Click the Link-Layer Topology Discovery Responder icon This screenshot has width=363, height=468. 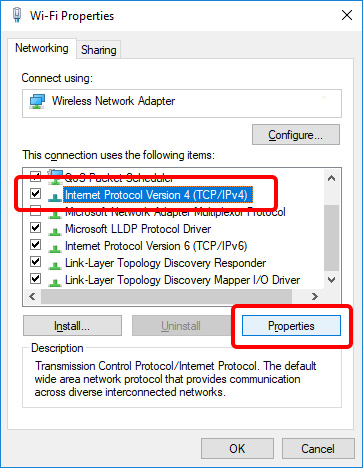(x=55, y=264)
